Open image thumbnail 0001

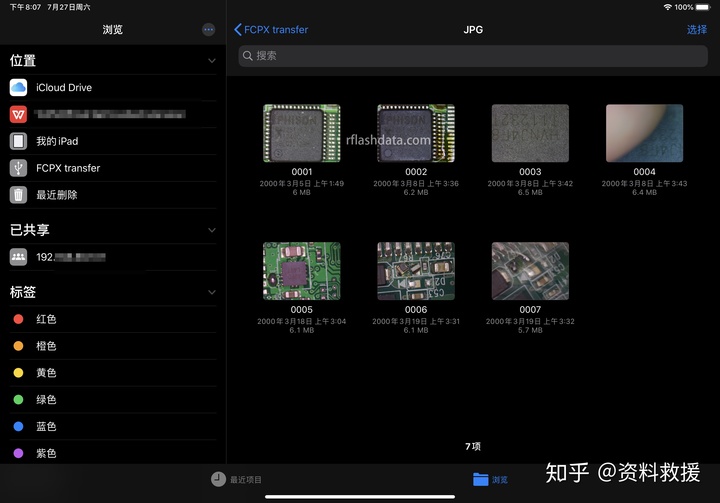point(302,133)
